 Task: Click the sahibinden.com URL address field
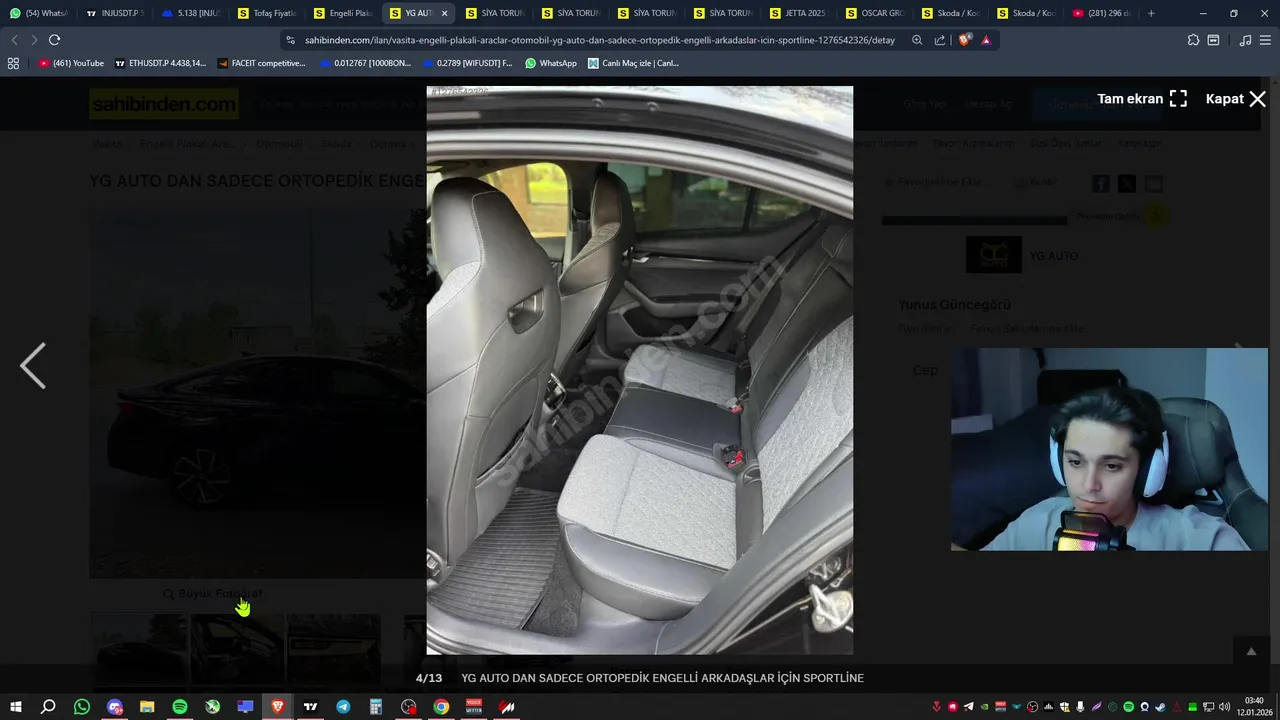coord(600,40)
